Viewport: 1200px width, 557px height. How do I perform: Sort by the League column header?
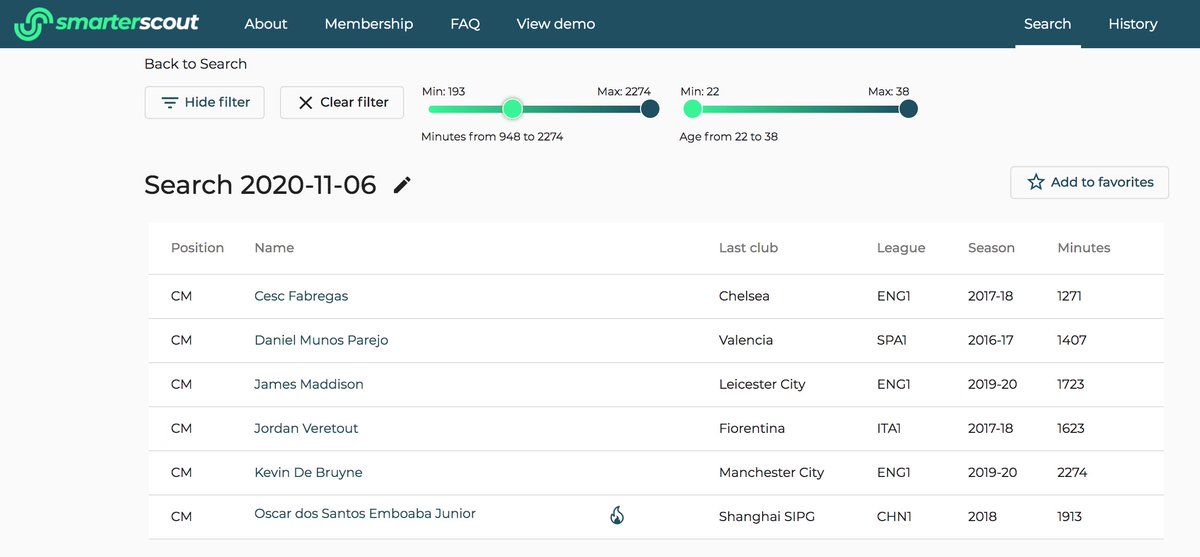click(901, 248)
